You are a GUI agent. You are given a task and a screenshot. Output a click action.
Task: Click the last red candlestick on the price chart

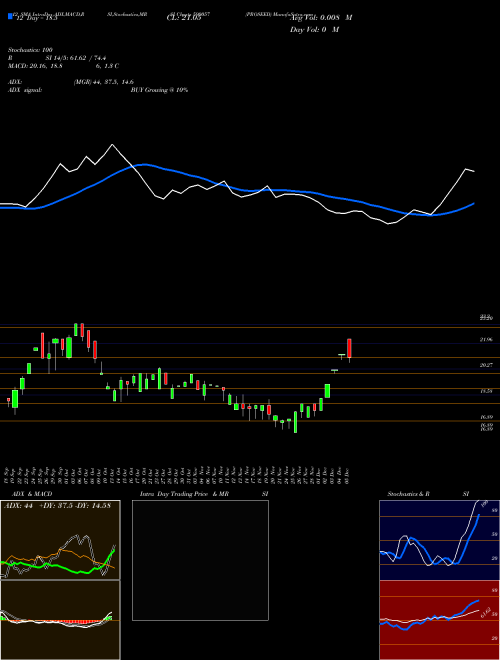[x=349, y=349]
